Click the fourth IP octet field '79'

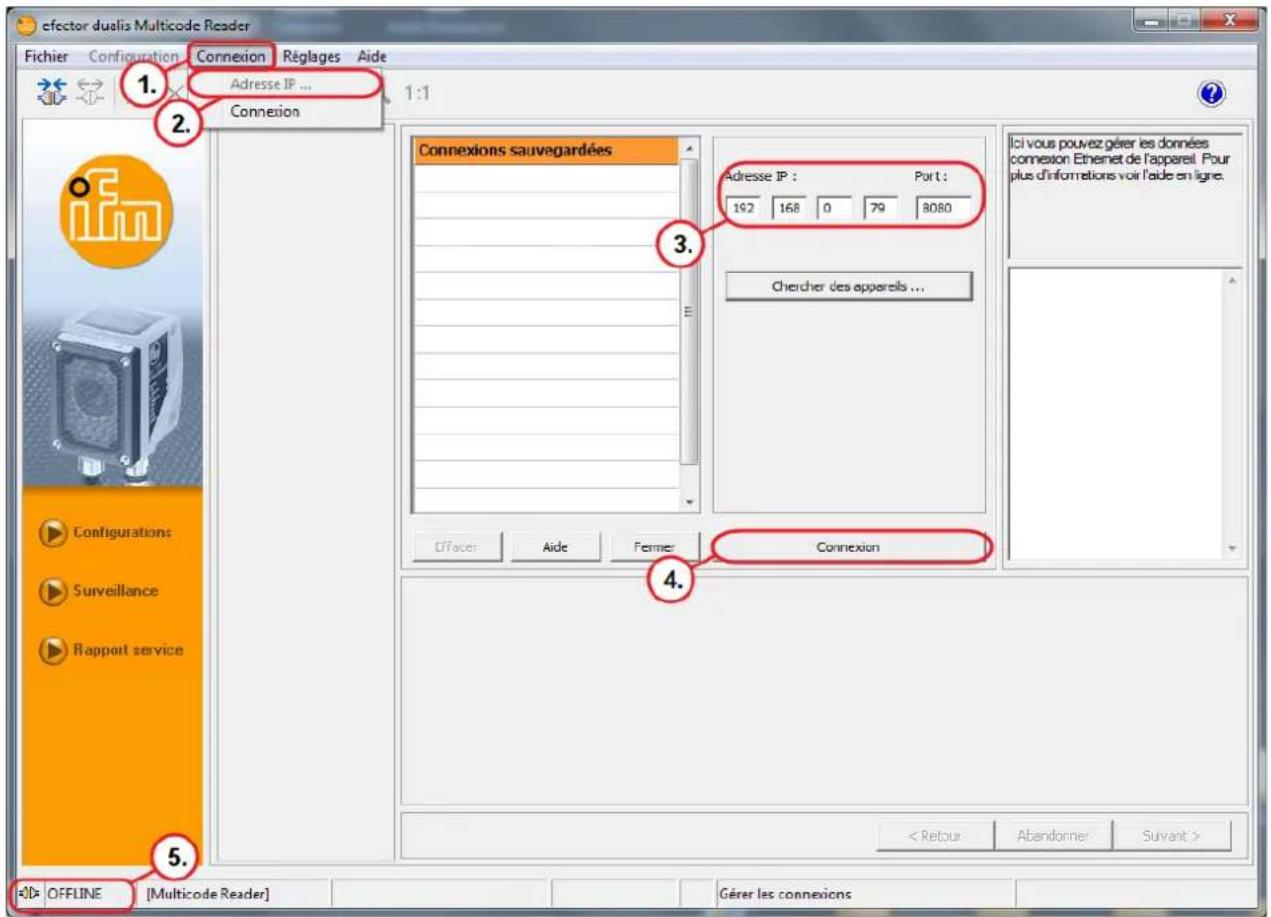tap(881, 211)
